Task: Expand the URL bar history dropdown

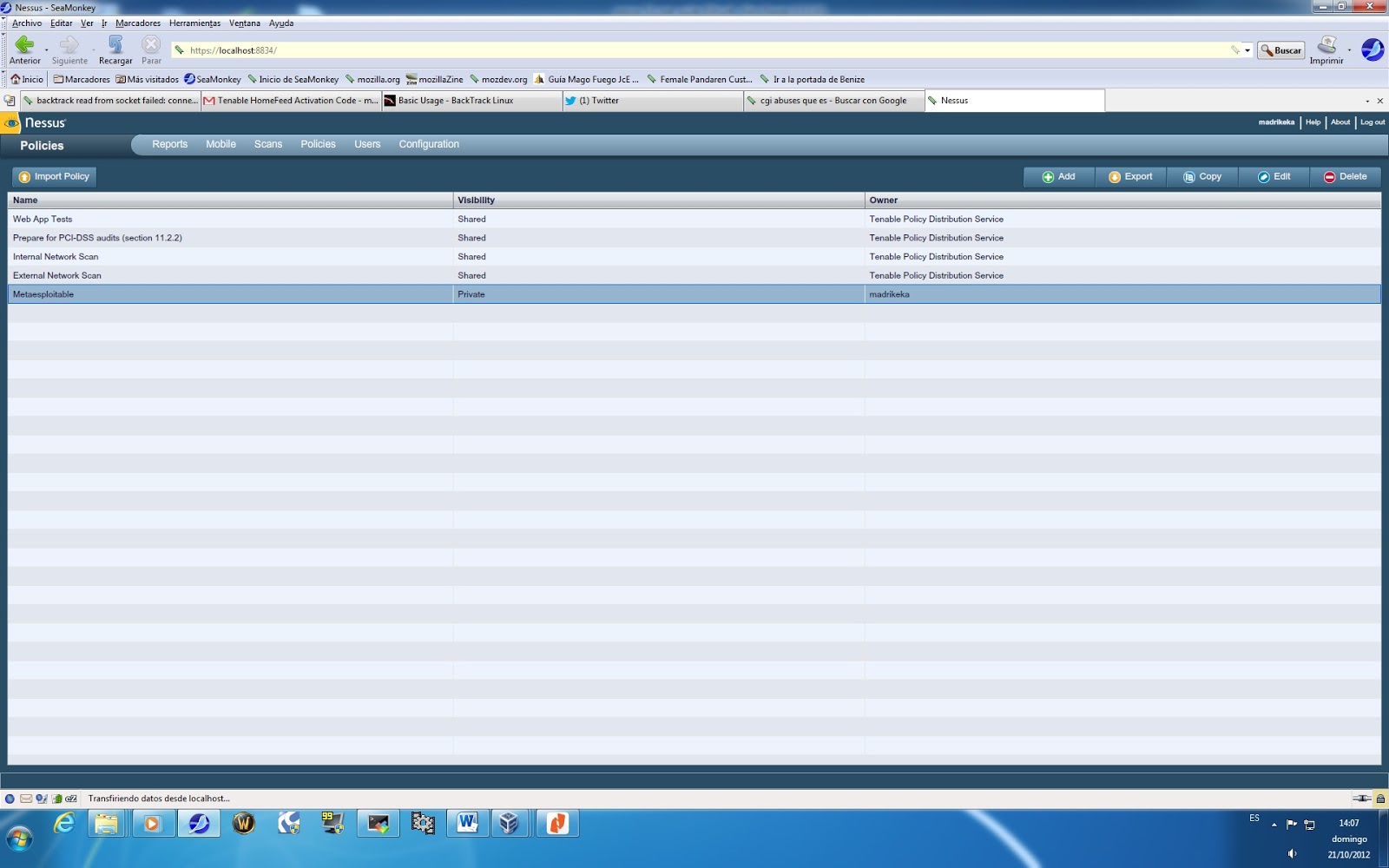Action: pyautogui.click(x=1247, y=50)
